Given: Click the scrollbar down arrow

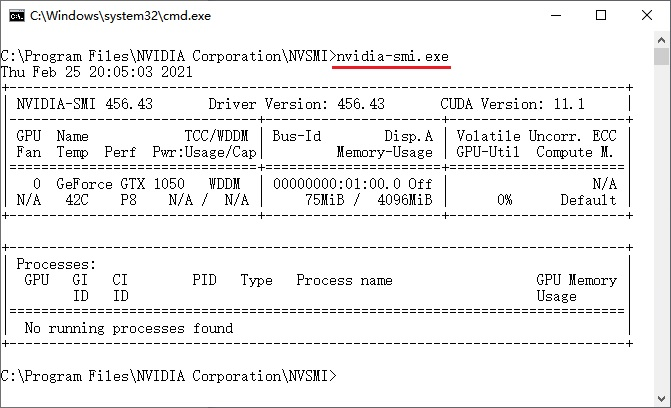Looking at the screenshot, I should (x=661, y=399).
